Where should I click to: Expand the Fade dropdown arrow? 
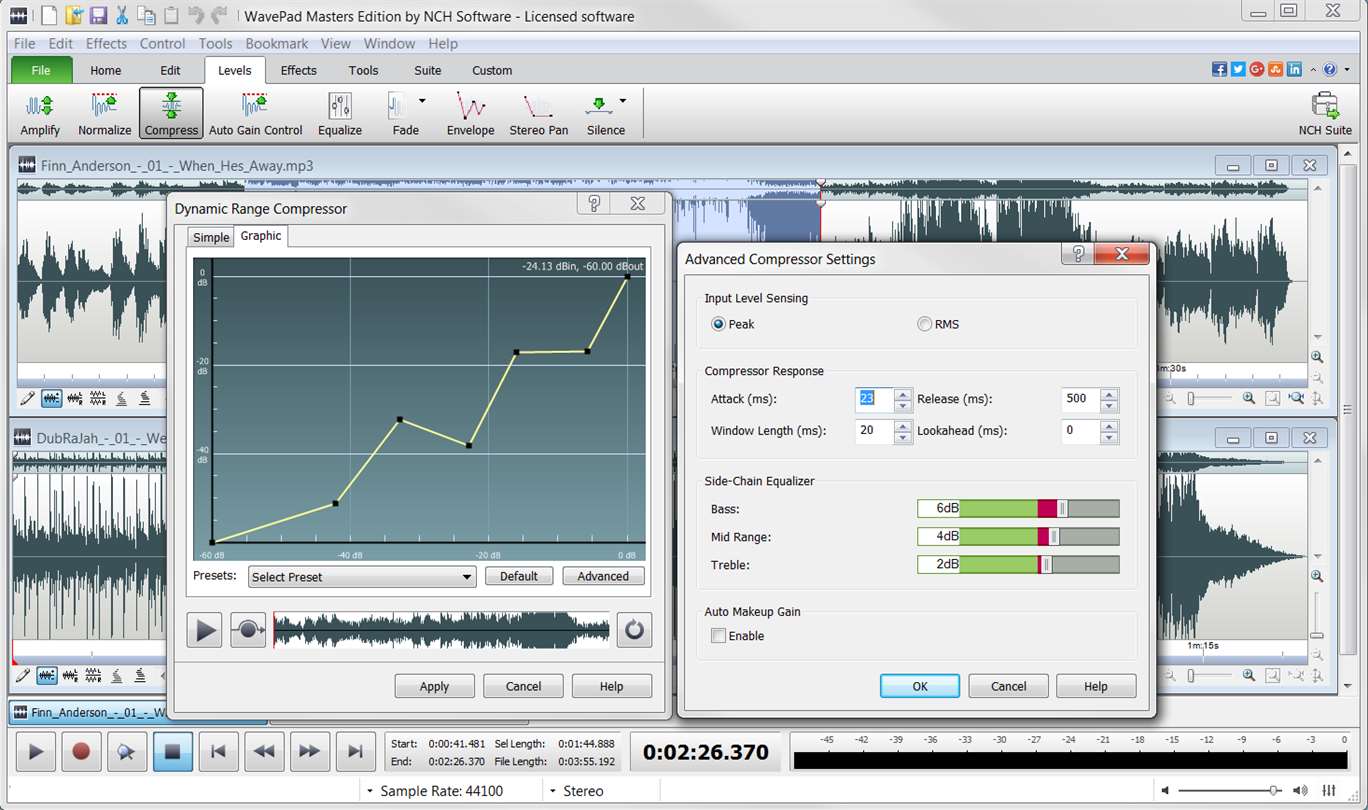(x=422, y=101)
